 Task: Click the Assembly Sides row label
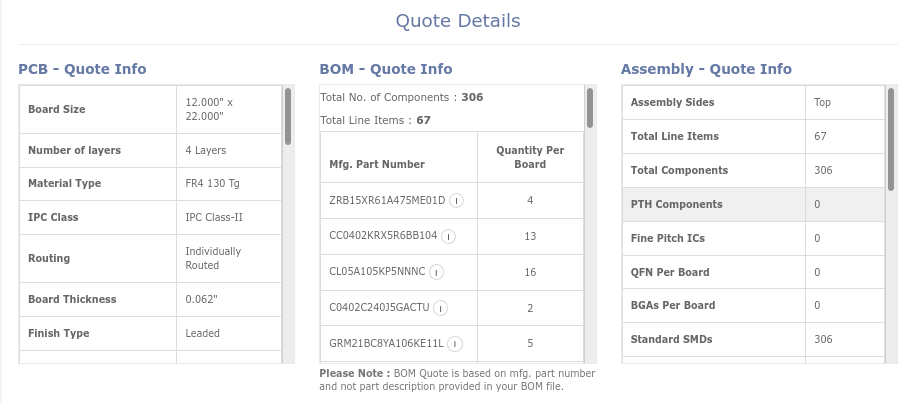(x=672, y=102)
